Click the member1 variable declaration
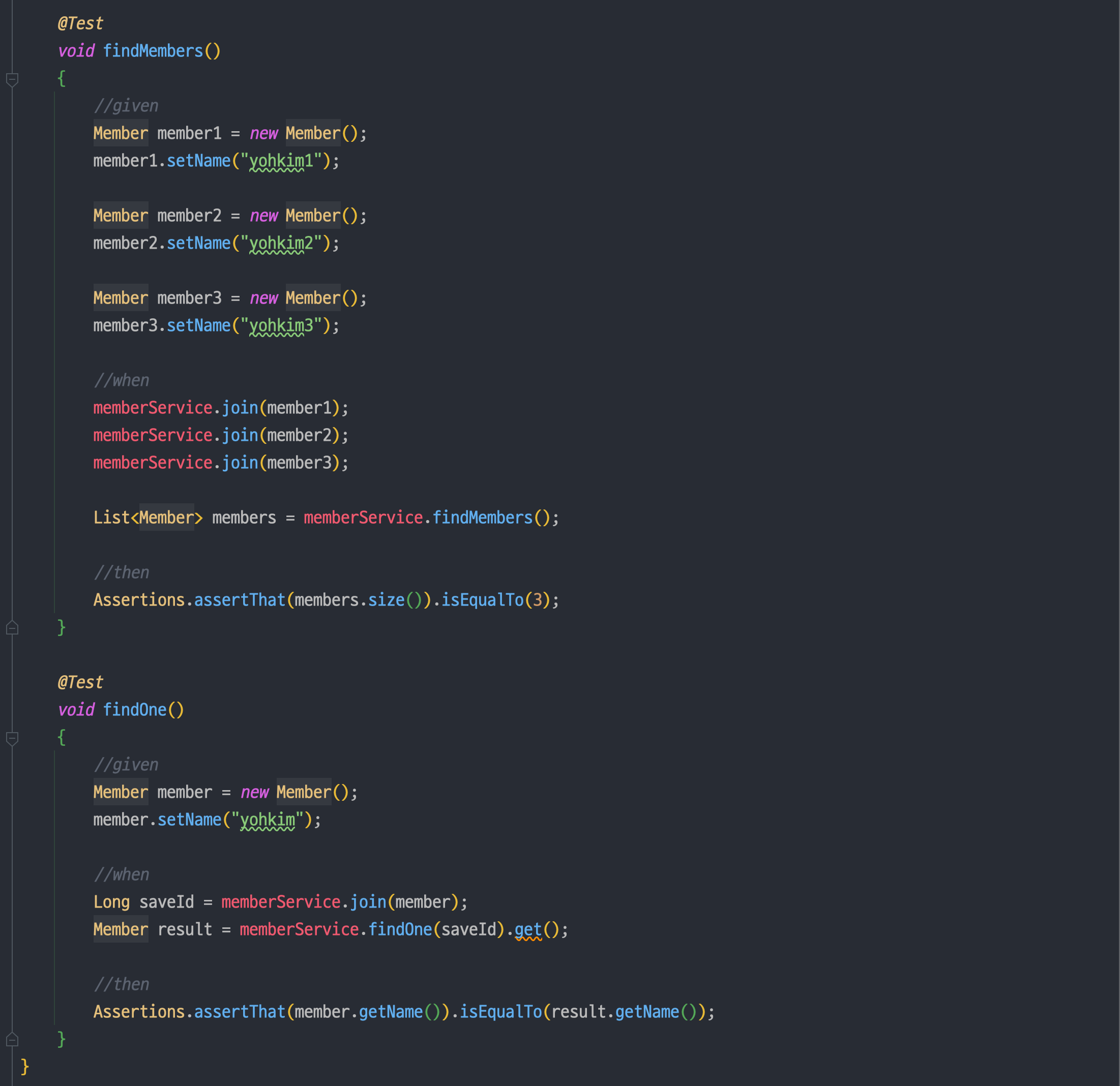1120x1086 pixels. 189,134
